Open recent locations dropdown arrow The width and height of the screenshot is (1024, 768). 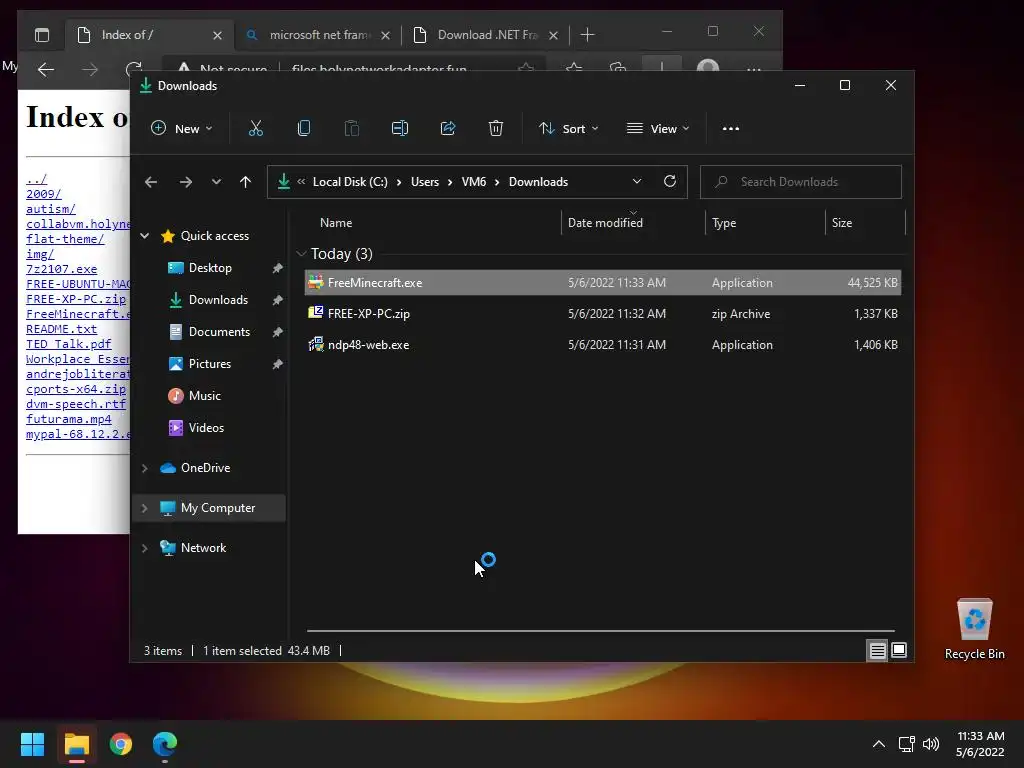coord(216,182)
